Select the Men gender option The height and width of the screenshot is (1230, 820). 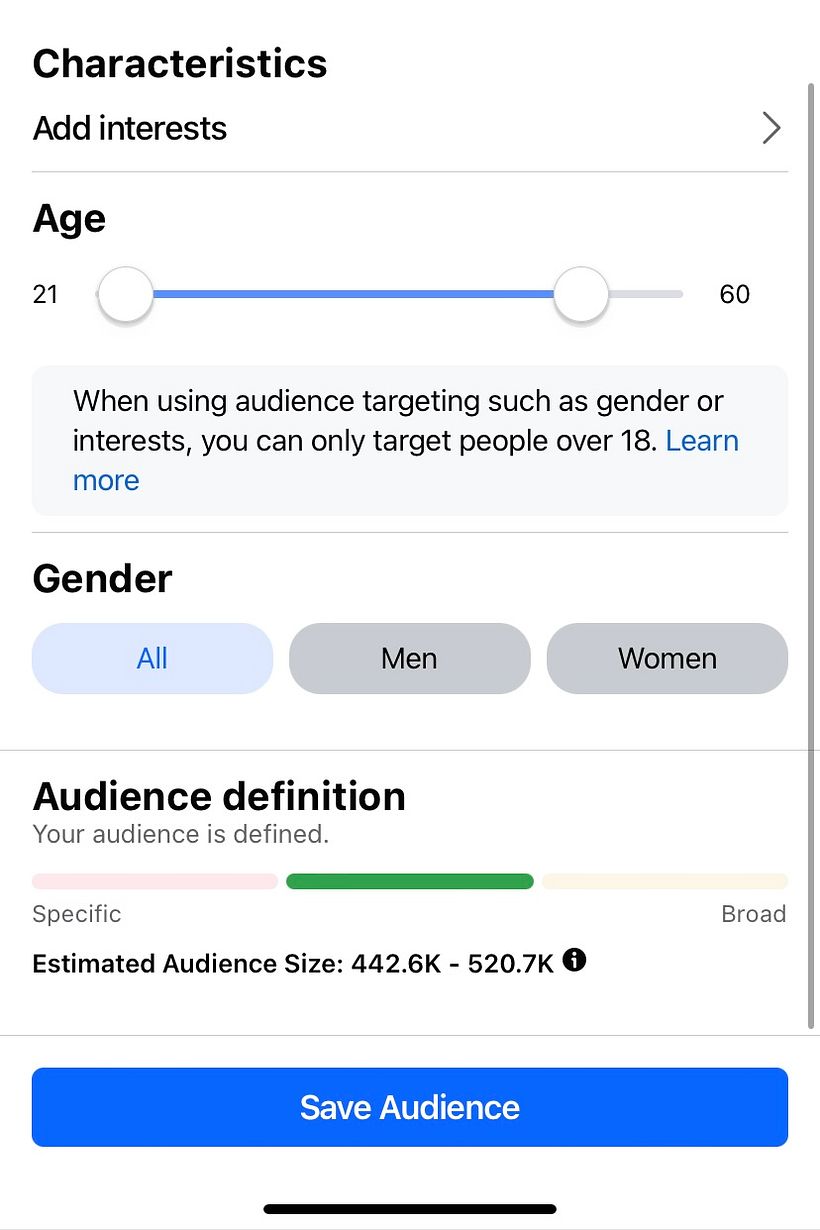(409, 658)
